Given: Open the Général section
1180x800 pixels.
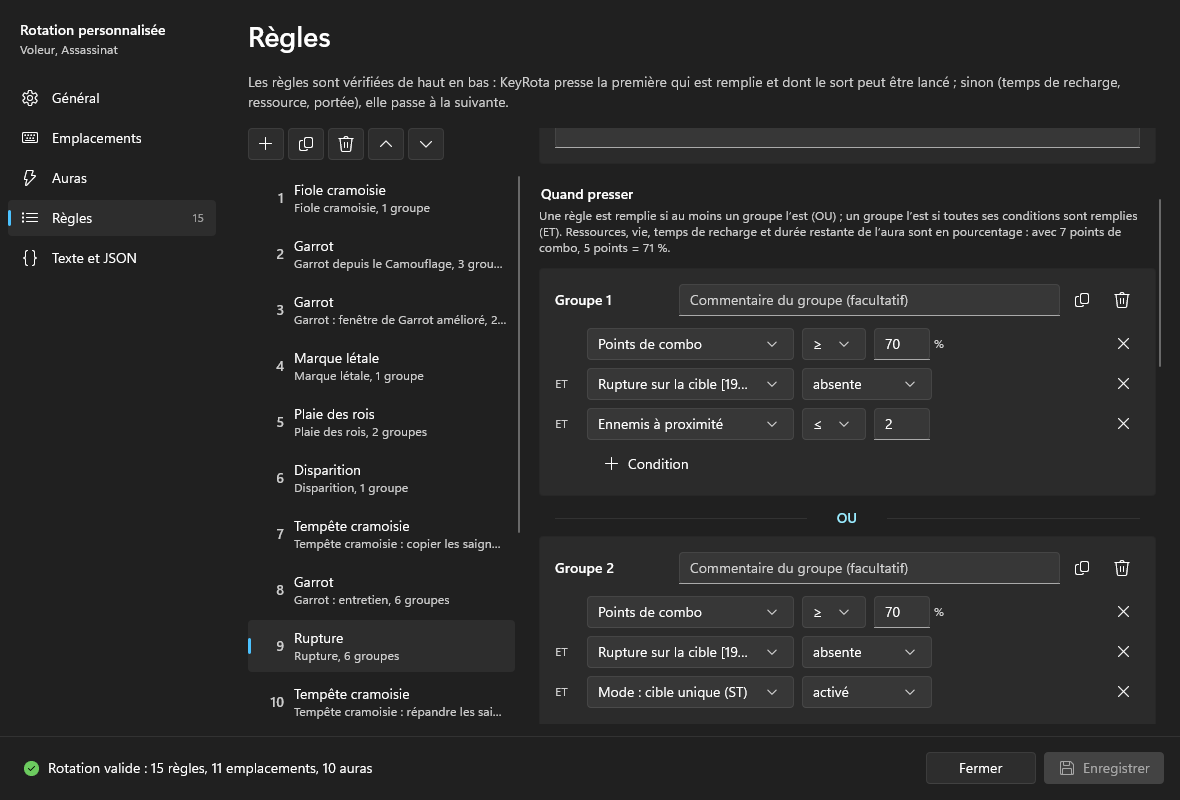Looking at the screenshot, I should [111, 98].
